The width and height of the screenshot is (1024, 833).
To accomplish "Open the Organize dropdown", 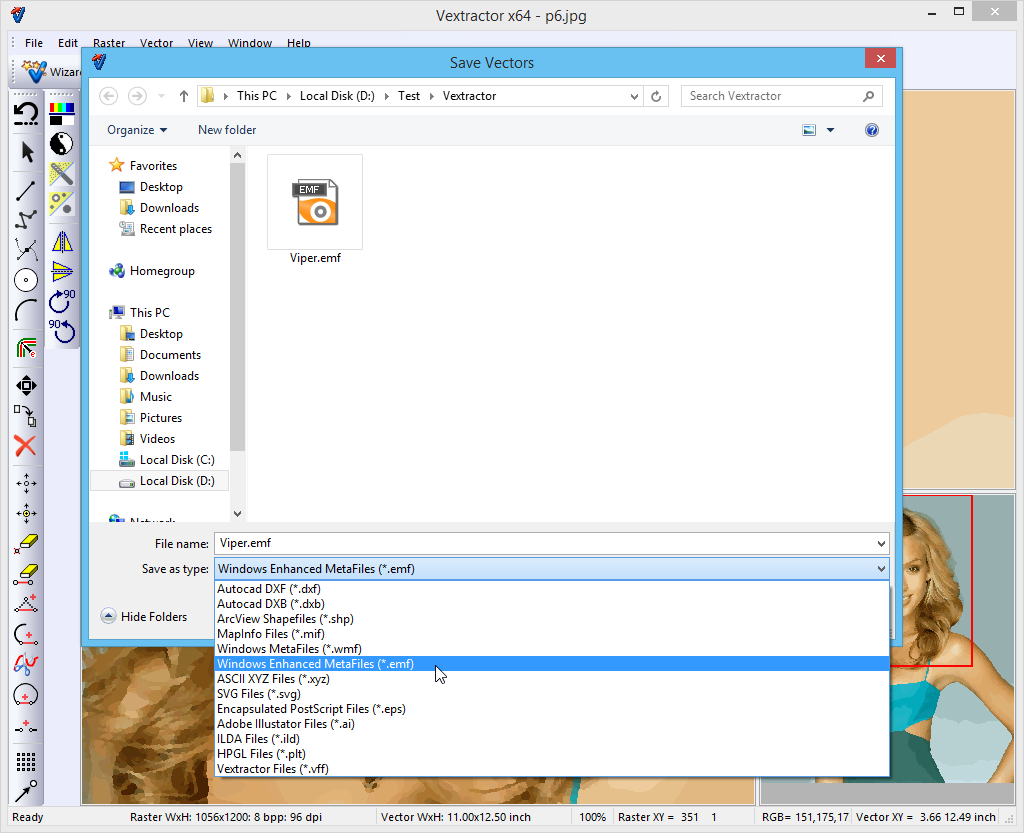I will (x=137, y=130).
